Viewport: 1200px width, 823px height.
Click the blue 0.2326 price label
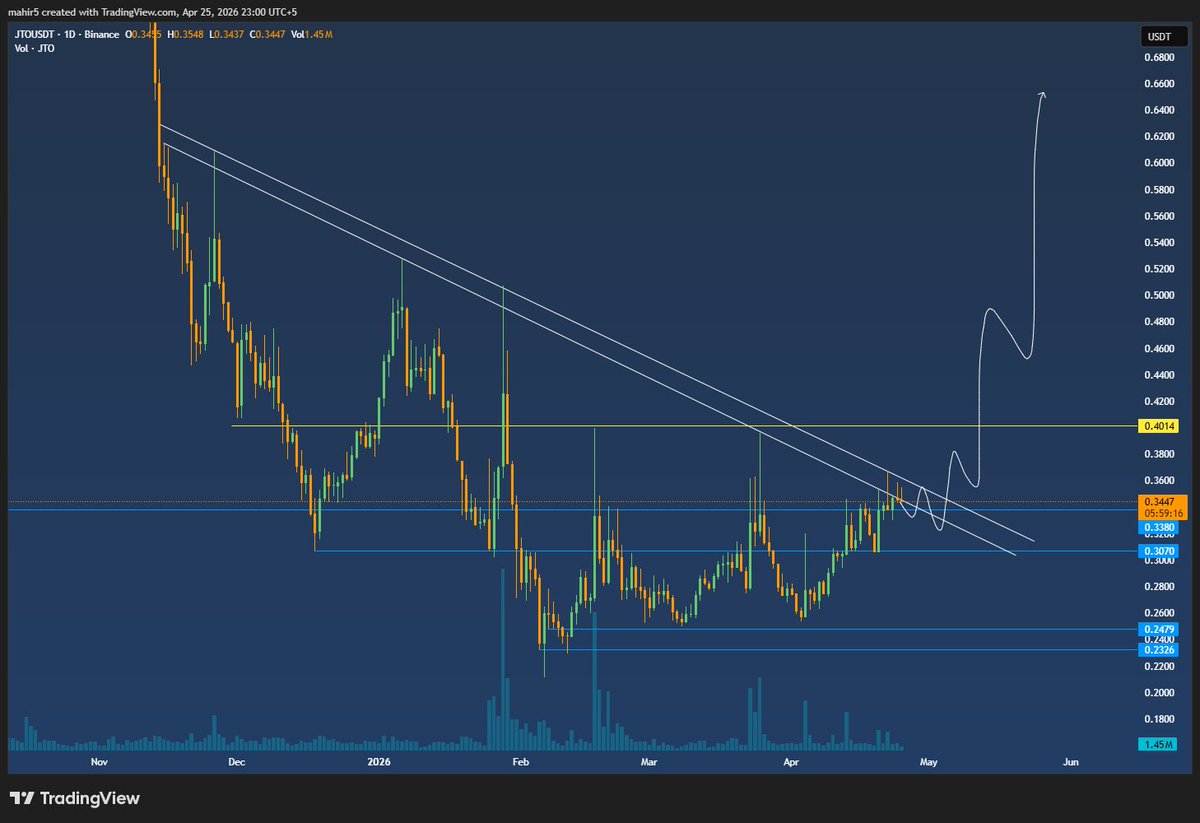point(1159,650)
